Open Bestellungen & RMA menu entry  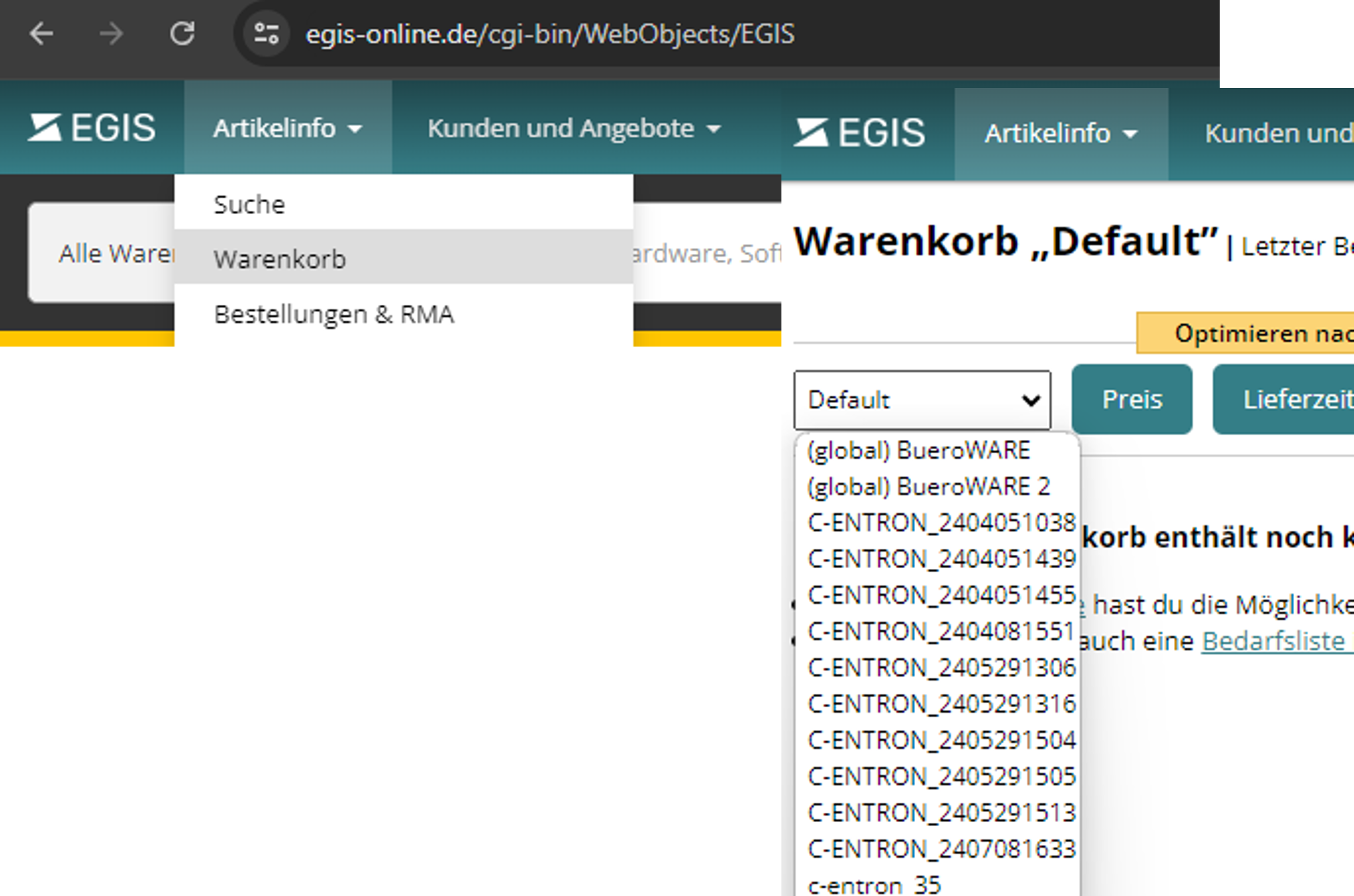tap(334, 314)
